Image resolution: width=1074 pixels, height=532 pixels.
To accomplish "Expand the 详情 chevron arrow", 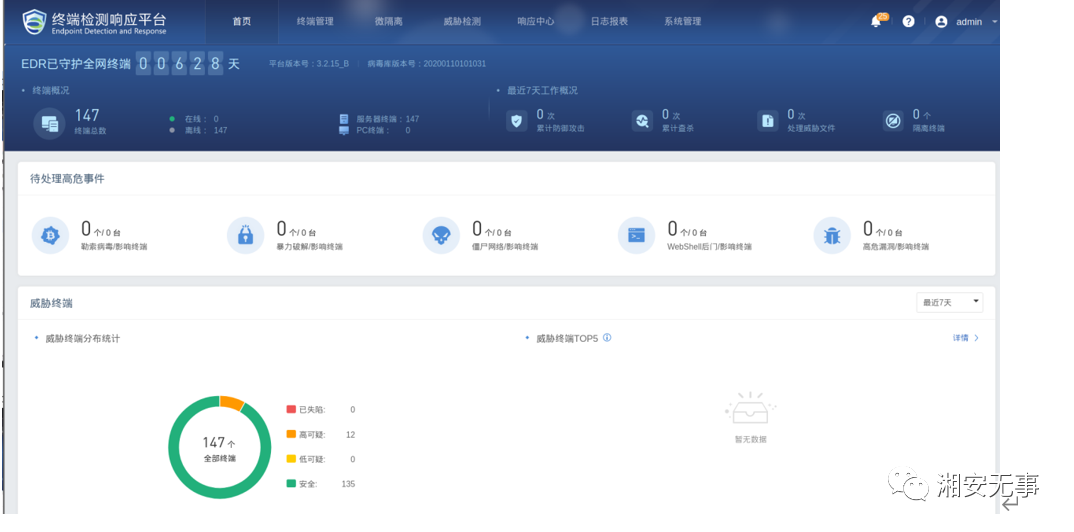I will 976,338.
